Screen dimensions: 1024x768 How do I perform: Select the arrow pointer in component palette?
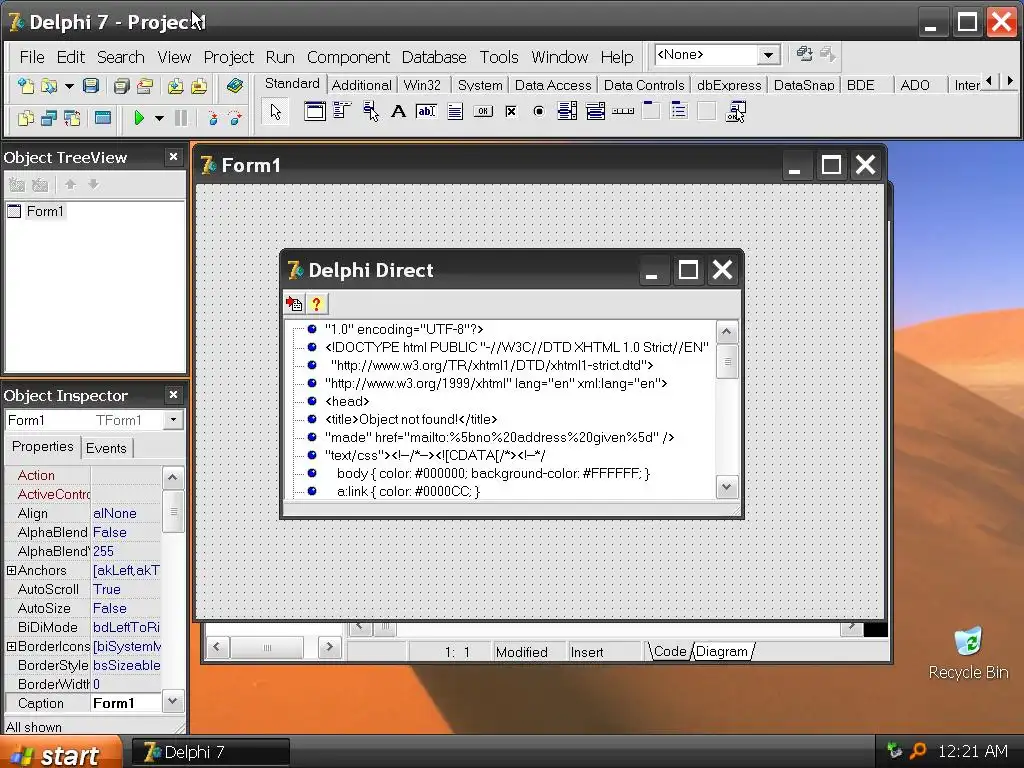[276, 112]
